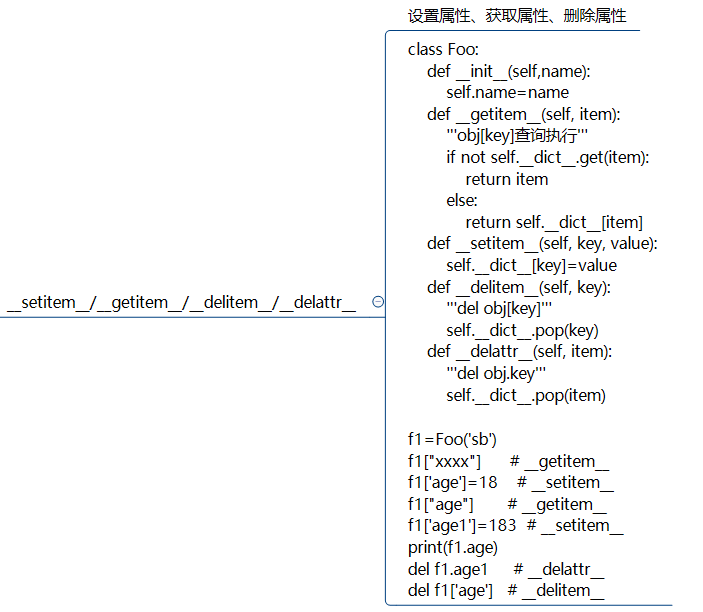This screenshot has height=612, width=703.
Task: Select the __setitem__/__getitem__/__delitem__/__delattr__ topic
Action: click(182, 303)
